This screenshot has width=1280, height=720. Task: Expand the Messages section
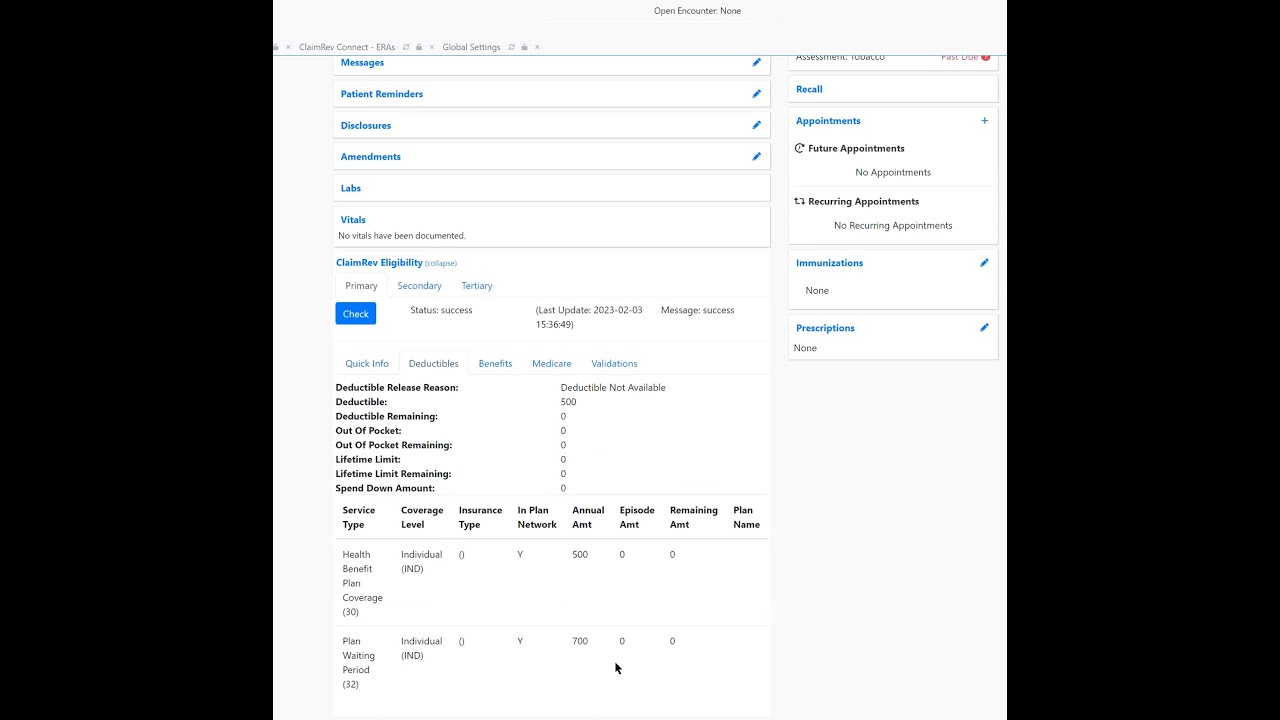(362, 62)
